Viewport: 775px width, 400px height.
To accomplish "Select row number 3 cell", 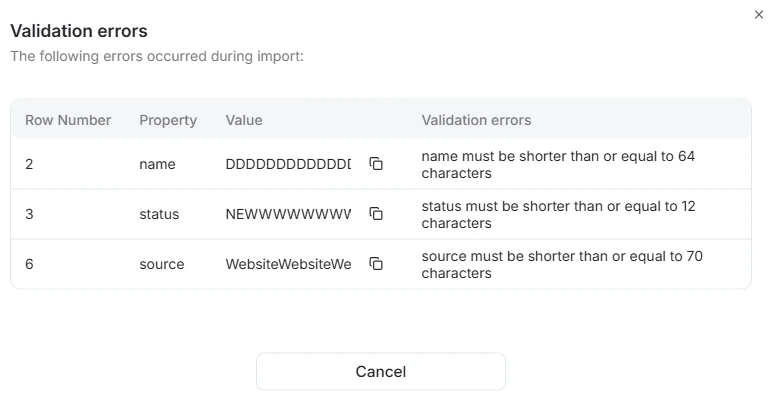I will pos(29,214).
